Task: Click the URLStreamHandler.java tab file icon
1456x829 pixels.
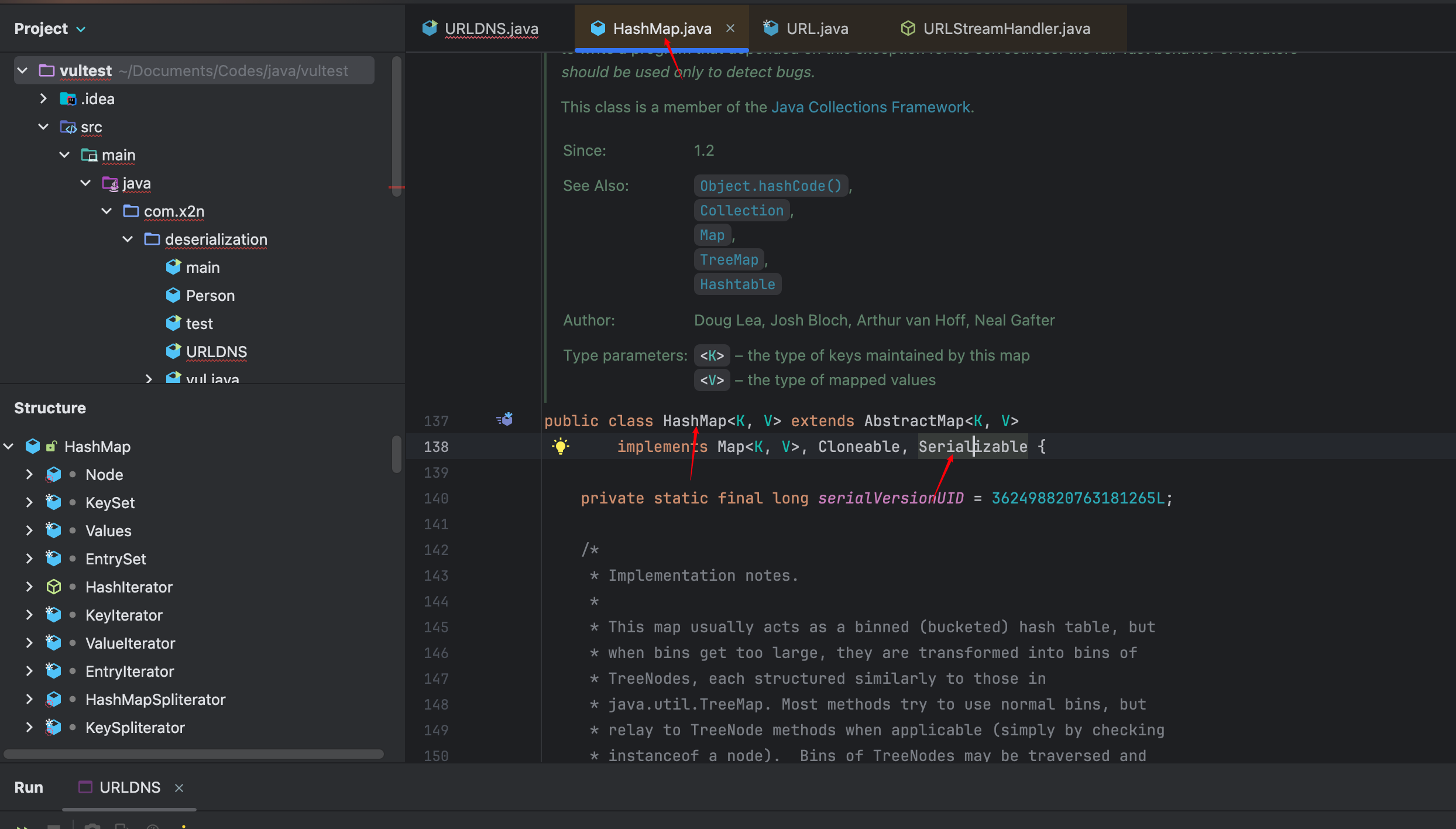Action: pyautogui.click(x=908, y=28)
